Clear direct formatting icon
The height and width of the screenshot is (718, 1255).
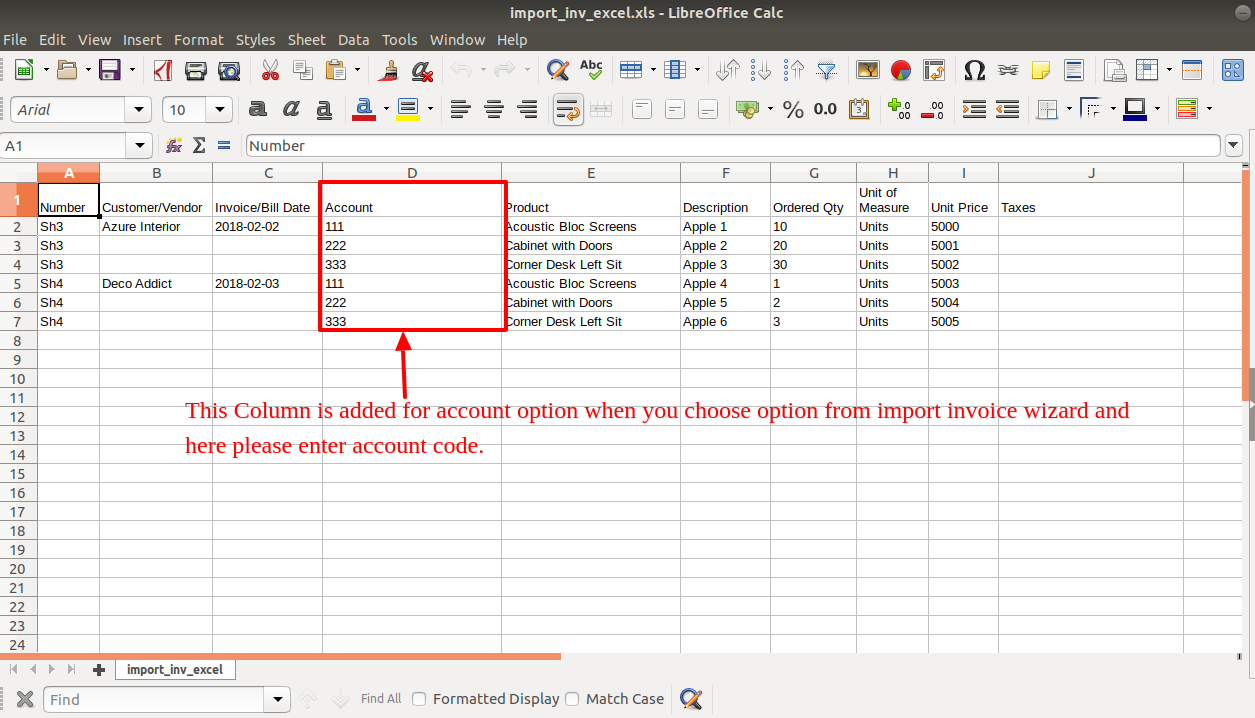pyautogui.click(x=422, y=70)
